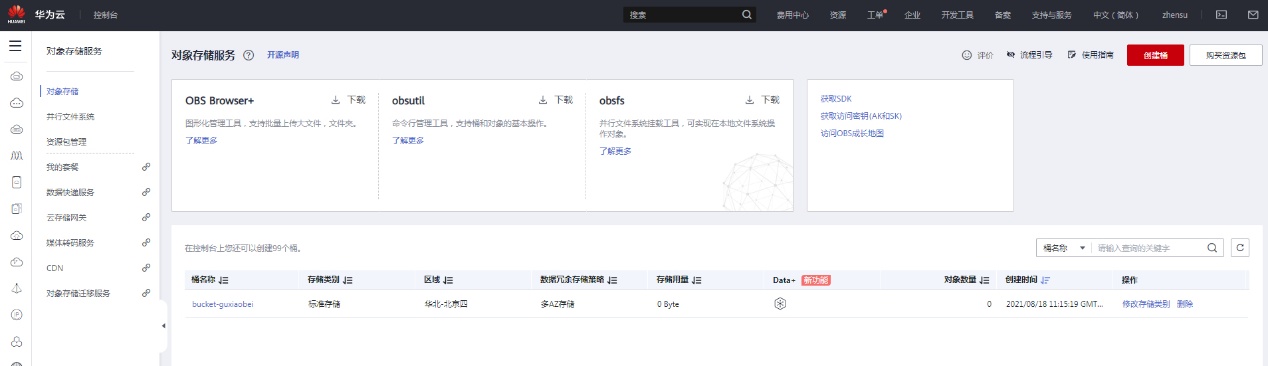The width and height of the screenshot is (1268, 366).
Task: Sort by 存储类别 column
Action: click(x=348, y=280)
